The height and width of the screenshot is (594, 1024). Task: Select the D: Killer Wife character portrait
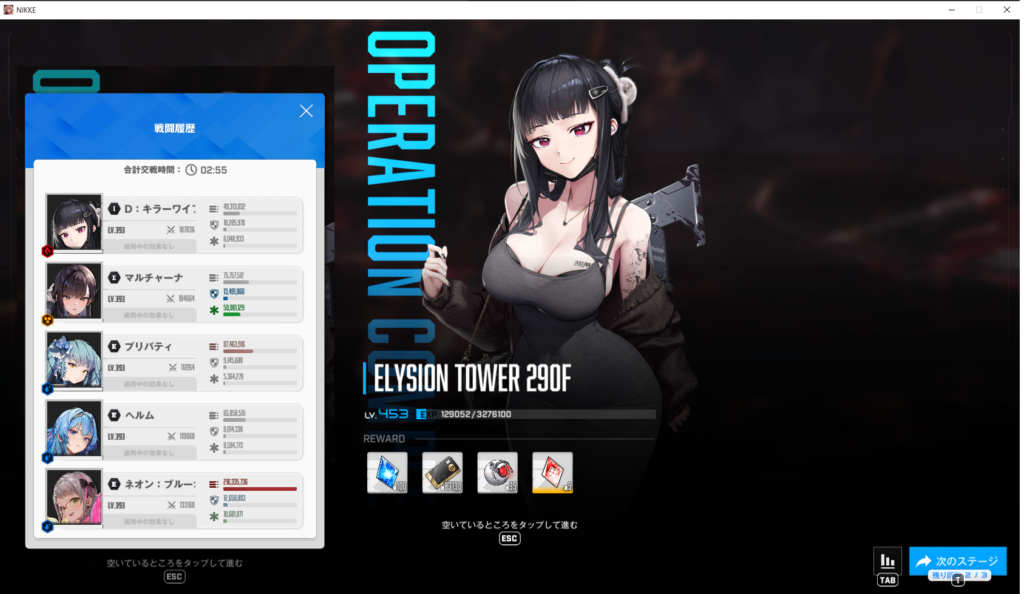tap(74, 222)
